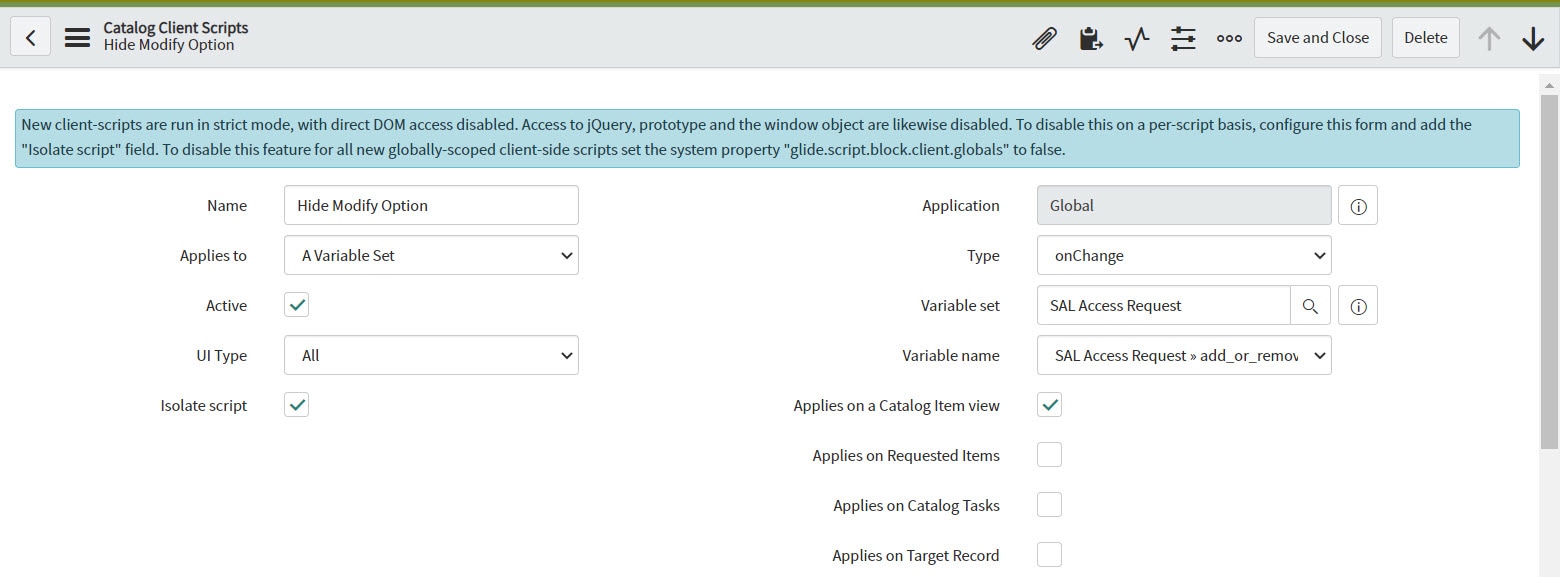Click the down arrow next record icon
This screenshot has height=577, width=1560.
(x=1533, y=38)
